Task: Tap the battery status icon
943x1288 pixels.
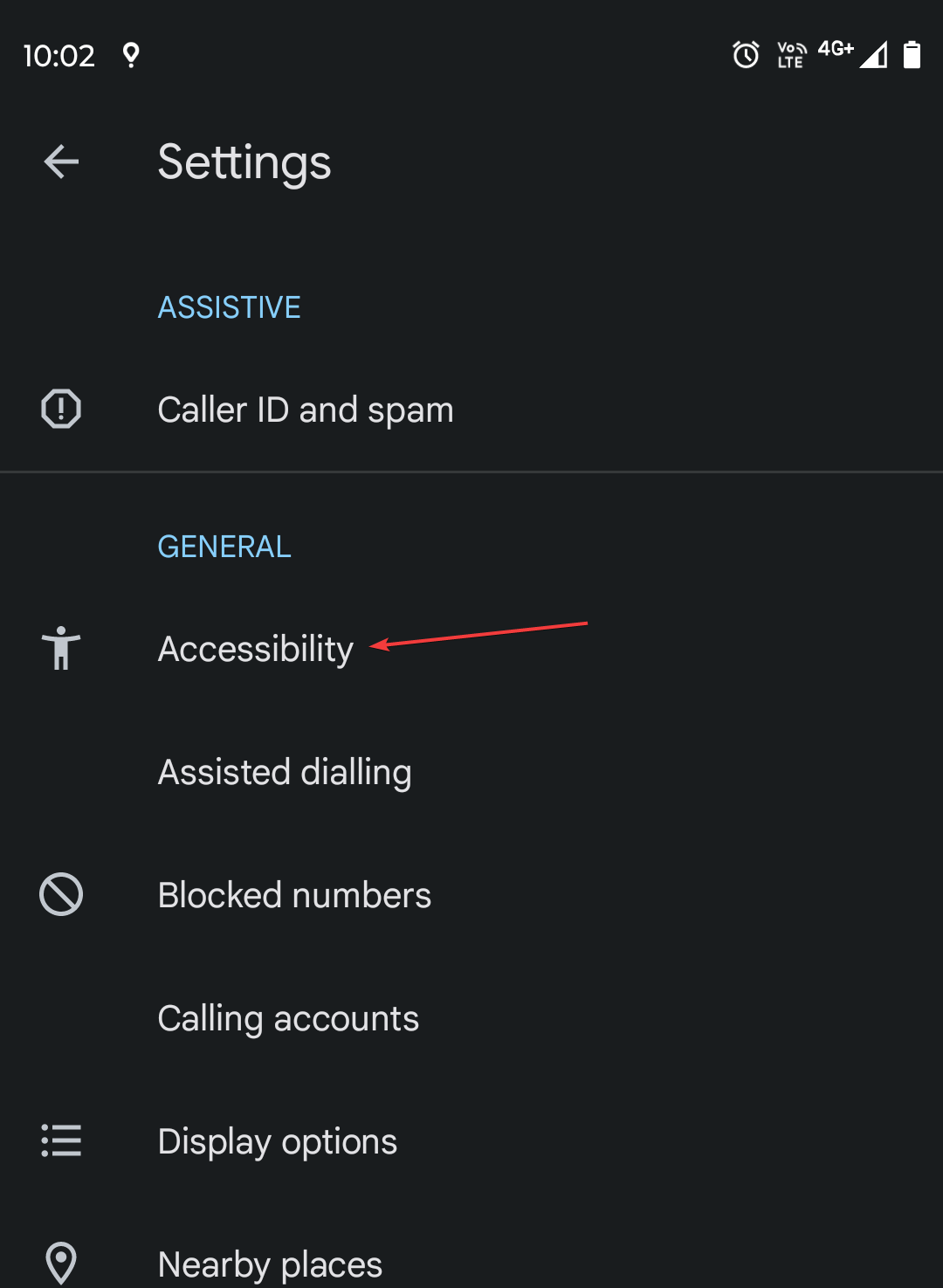Action: [912, 55]
